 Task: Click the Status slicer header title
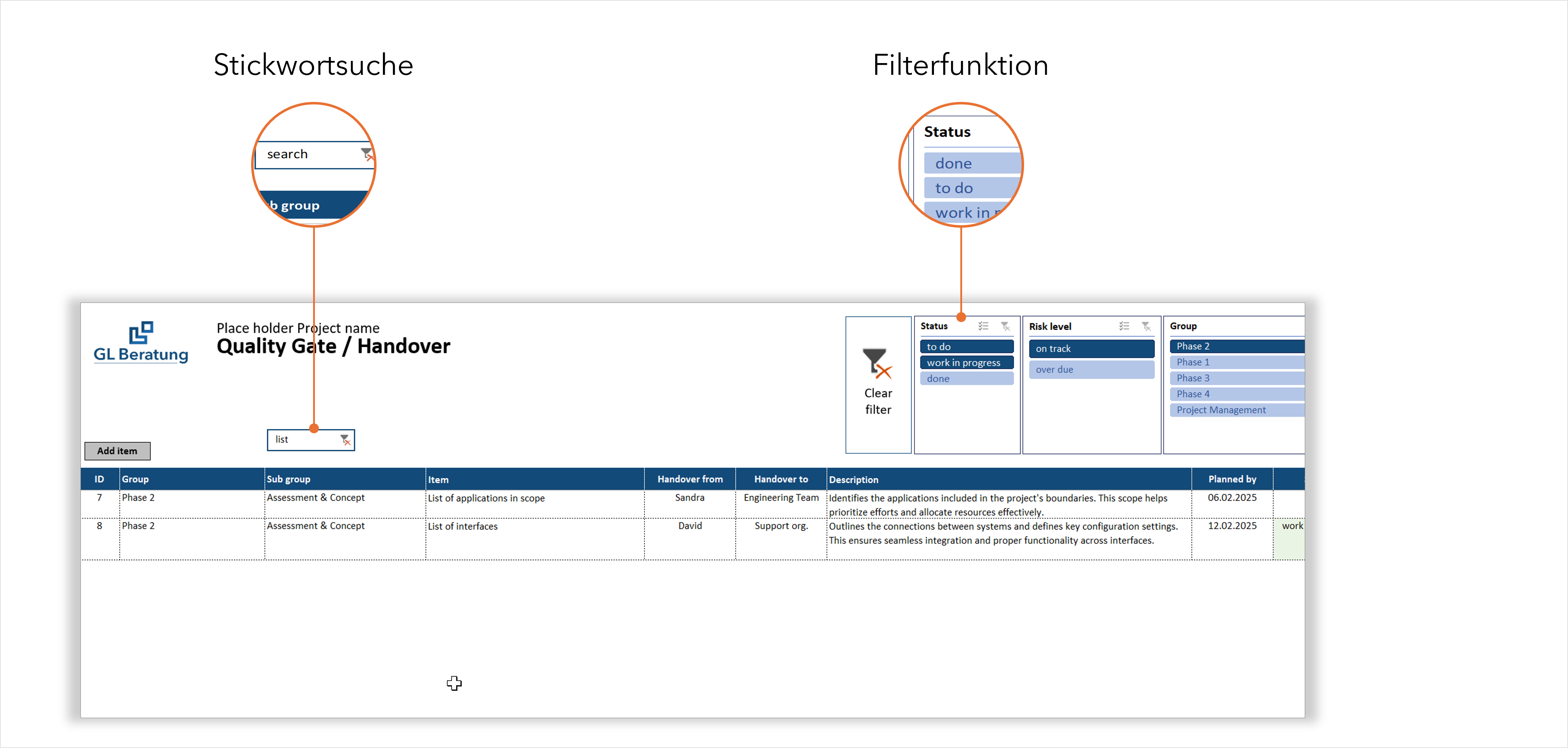(x=934, y=326)
